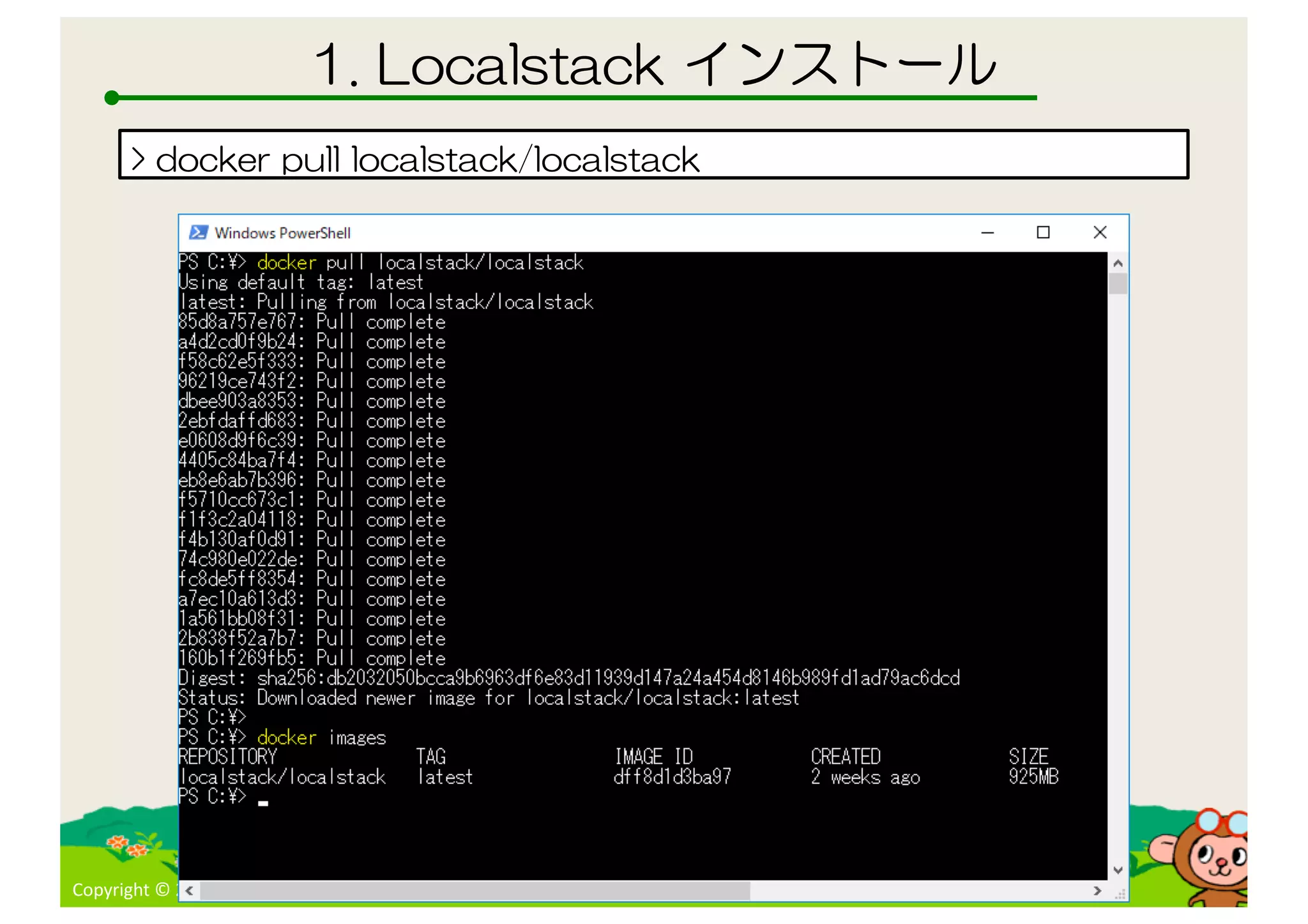
Task: Click the REPOSITORY column header text
Action: 227,757
